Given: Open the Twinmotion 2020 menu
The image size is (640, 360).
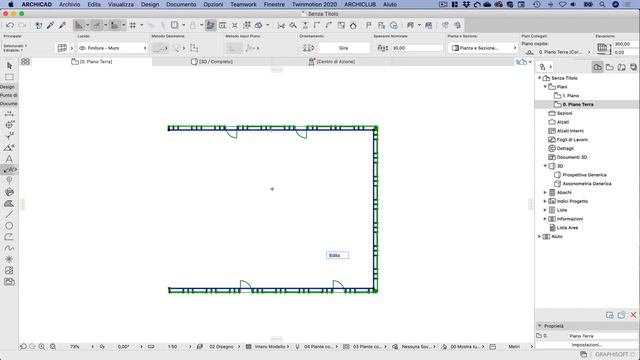Looking at the screenshot, I should pyautogui.click(x=314, y=4).
